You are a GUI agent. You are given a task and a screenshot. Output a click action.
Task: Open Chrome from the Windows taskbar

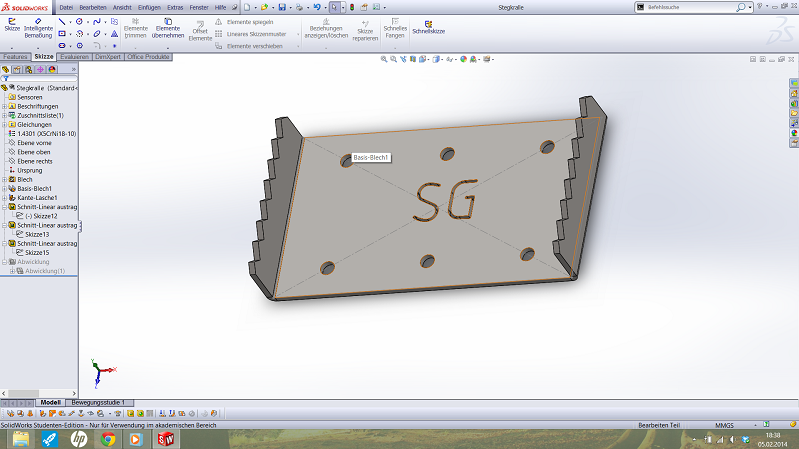(108, 439)
